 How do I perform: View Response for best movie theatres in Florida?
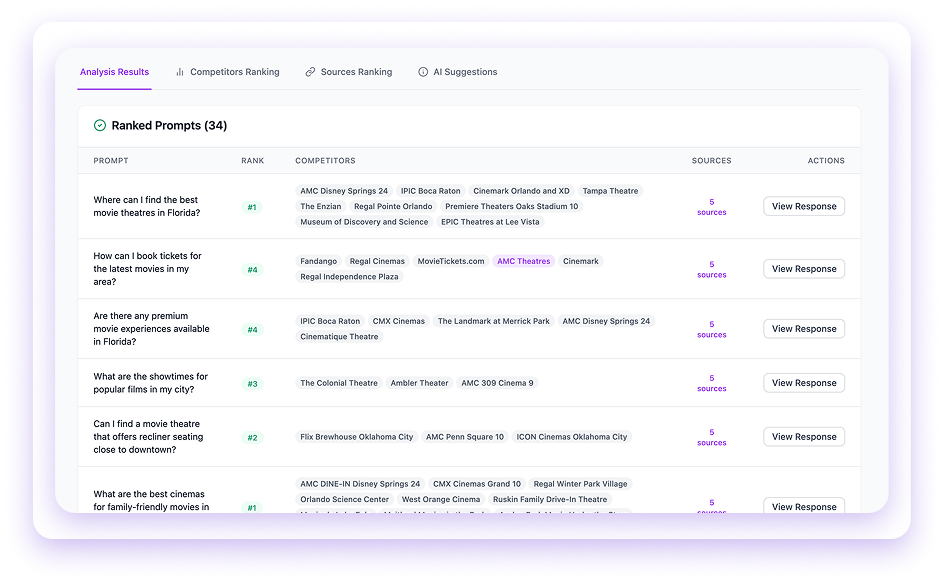pyautogui.click(x=804, y=206)
